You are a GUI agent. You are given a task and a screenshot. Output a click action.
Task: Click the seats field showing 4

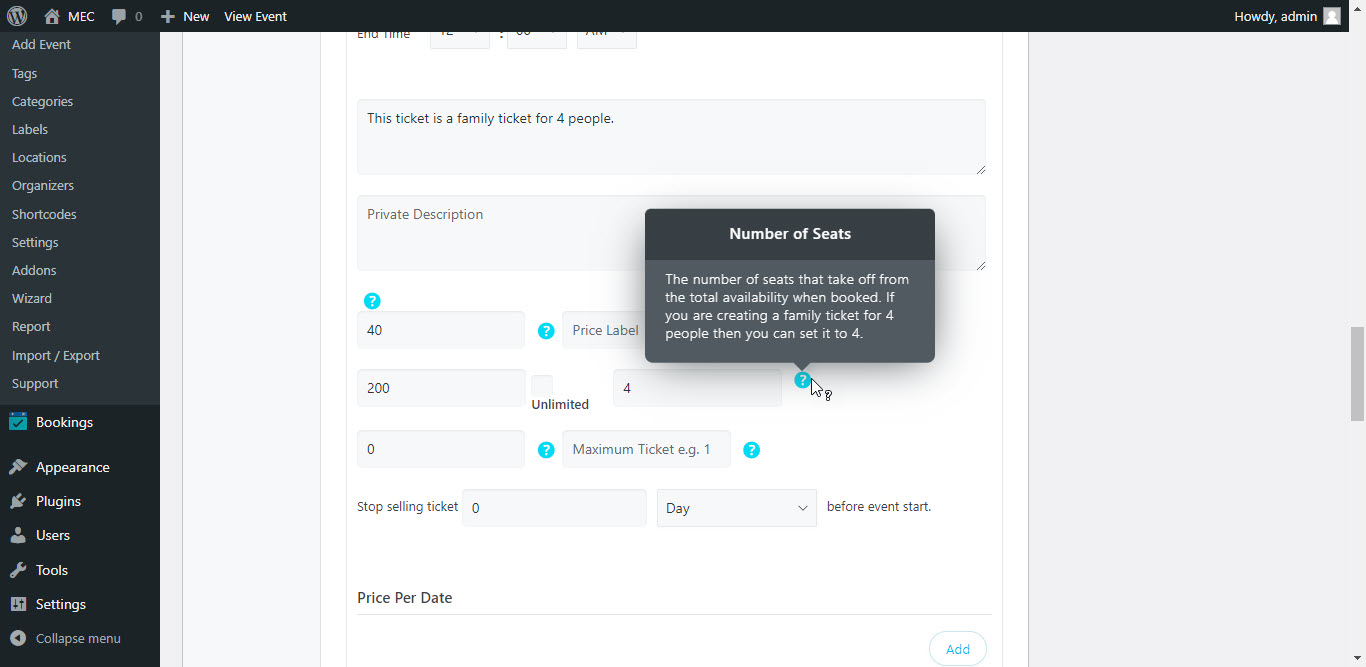[x=697, y=388]
